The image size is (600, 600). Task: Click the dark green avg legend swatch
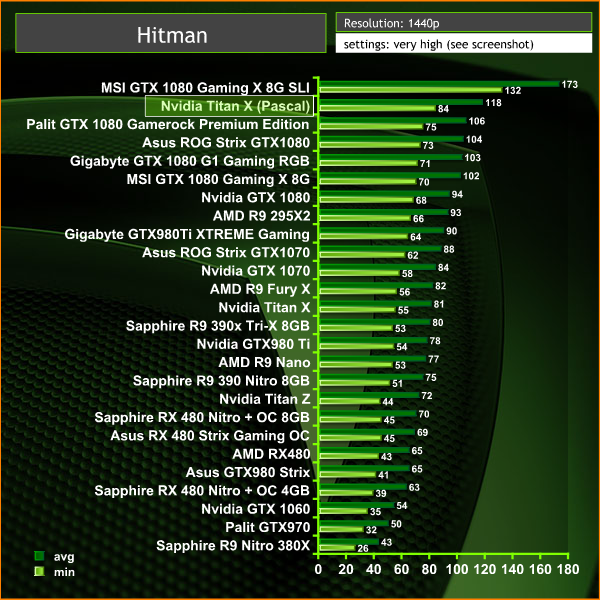(x=39, y=556)
